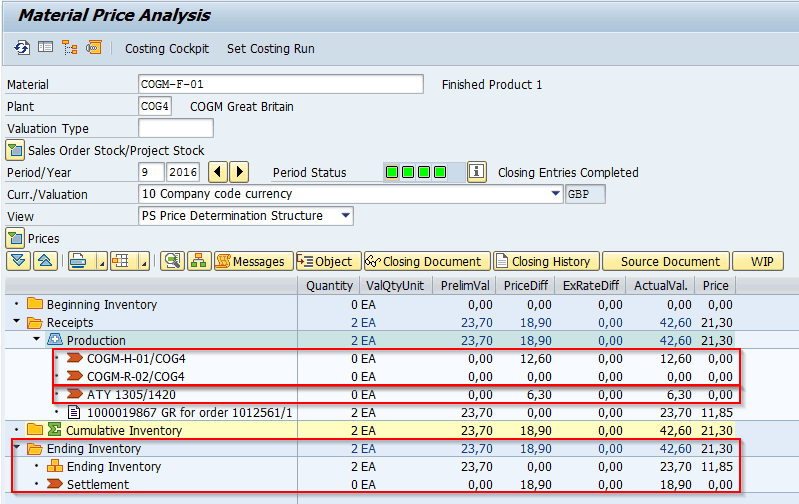799x504 pixels.
Task: Click the layout settings icon
Action: tap(122, 261)
